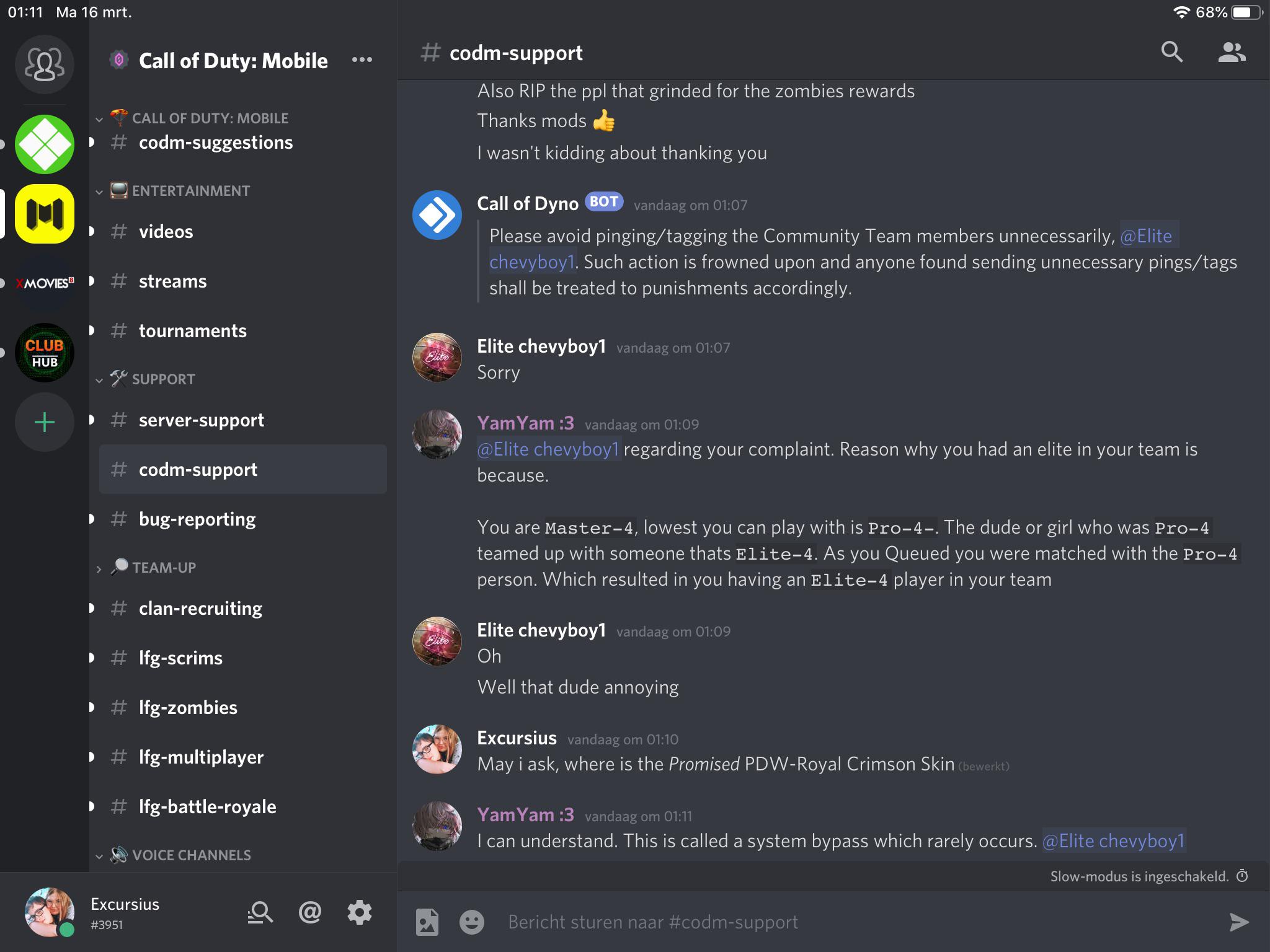Open the Club Hub server icon

coord(45,353)
